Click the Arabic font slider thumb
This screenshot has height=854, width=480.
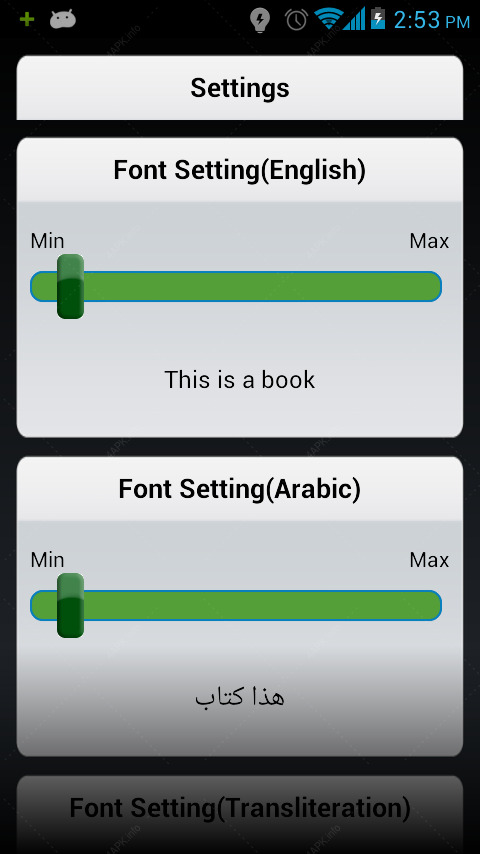pyautogui.click(x=70, y=605)
